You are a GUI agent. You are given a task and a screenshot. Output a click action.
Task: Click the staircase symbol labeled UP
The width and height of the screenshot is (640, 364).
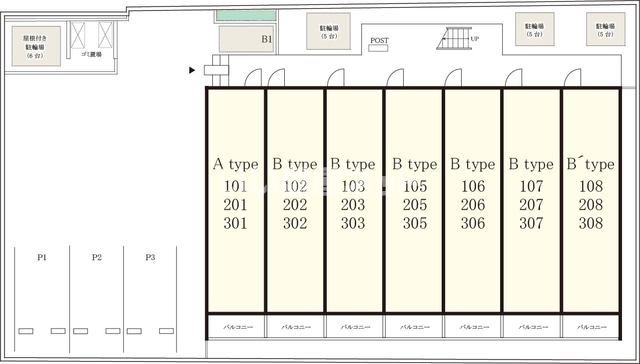[x=454, y=39]
